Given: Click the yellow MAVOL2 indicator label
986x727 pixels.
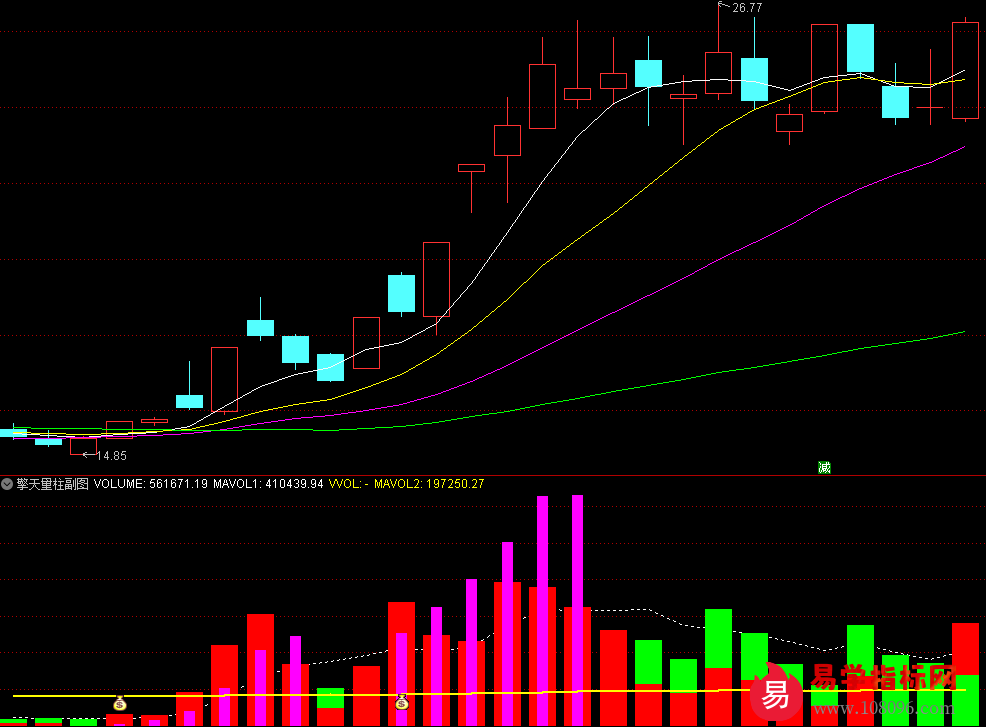Looking at the screenshot, I should coord(439,484).
